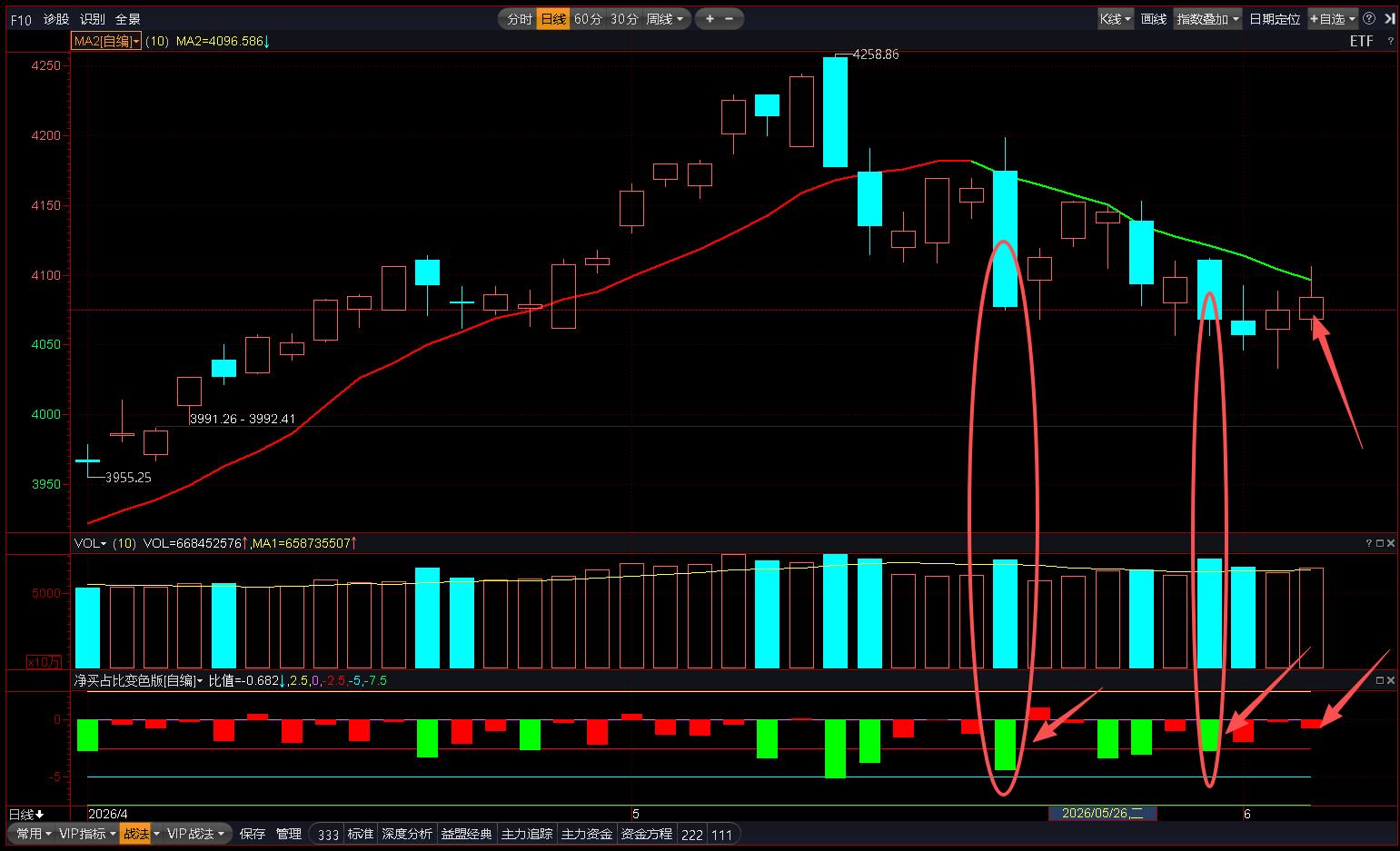Open the 诊股 menu item
The height and width of the screenshot is (851, 1400).
(56, 19)
